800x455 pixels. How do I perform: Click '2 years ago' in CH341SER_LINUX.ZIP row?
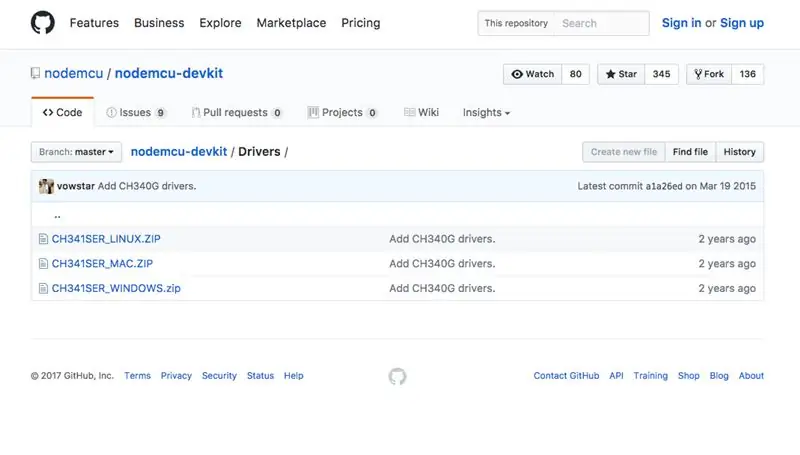pyautogui.click(x=727, y=239)
